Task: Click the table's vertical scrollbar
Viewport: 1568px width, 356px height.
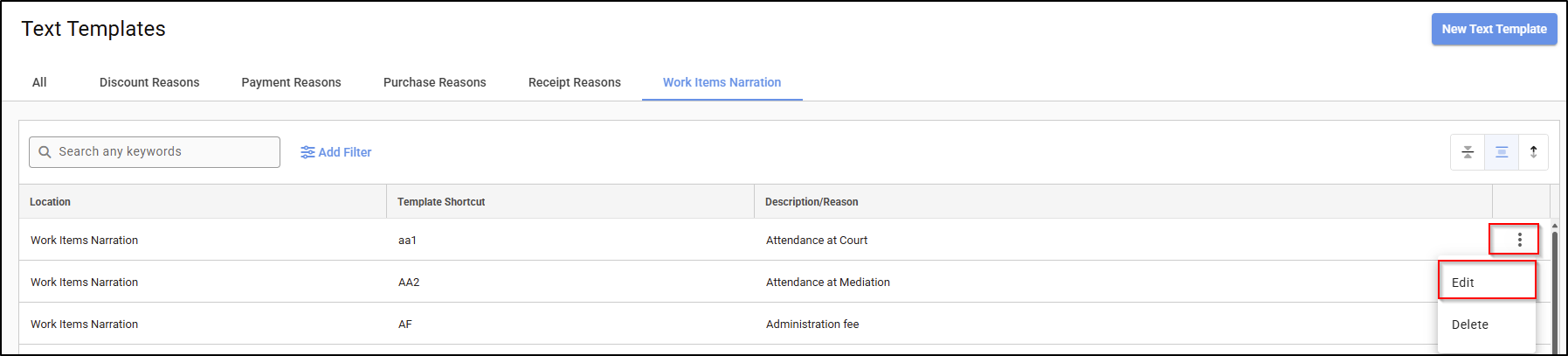Action: click(1555, 289)
